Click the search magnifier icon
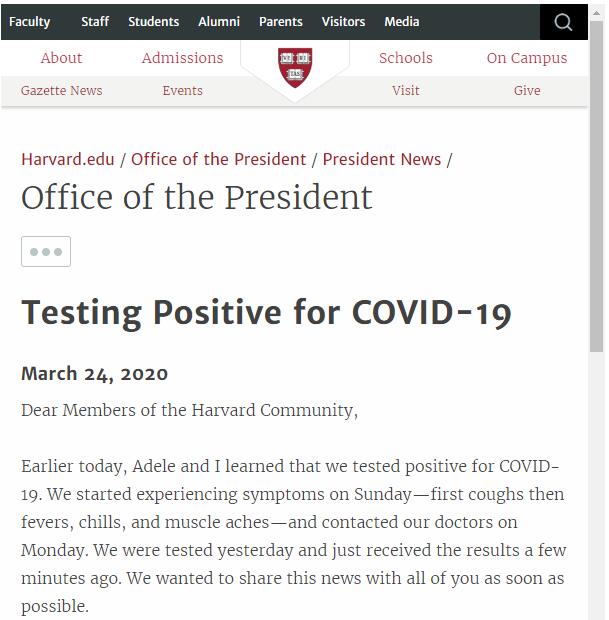 (x=563, y=22)
